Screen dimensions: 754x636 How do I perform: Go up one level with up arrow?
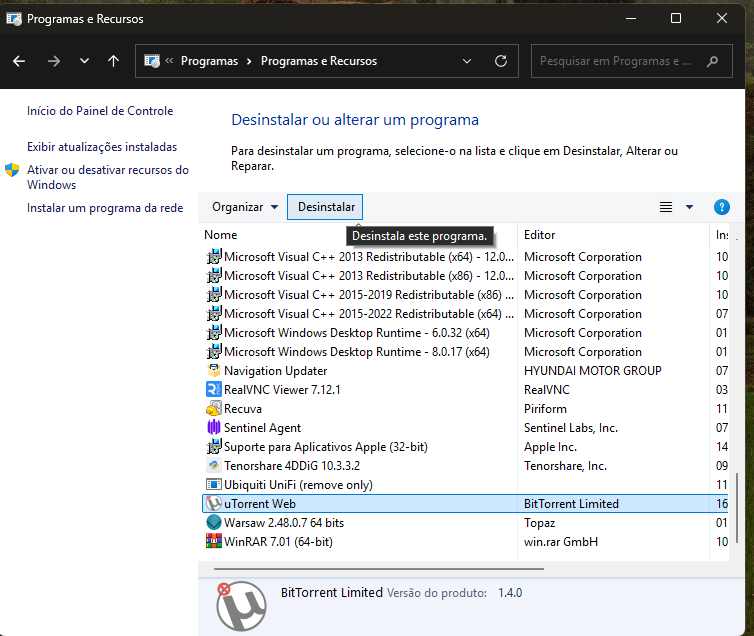[x=113, y=61]
